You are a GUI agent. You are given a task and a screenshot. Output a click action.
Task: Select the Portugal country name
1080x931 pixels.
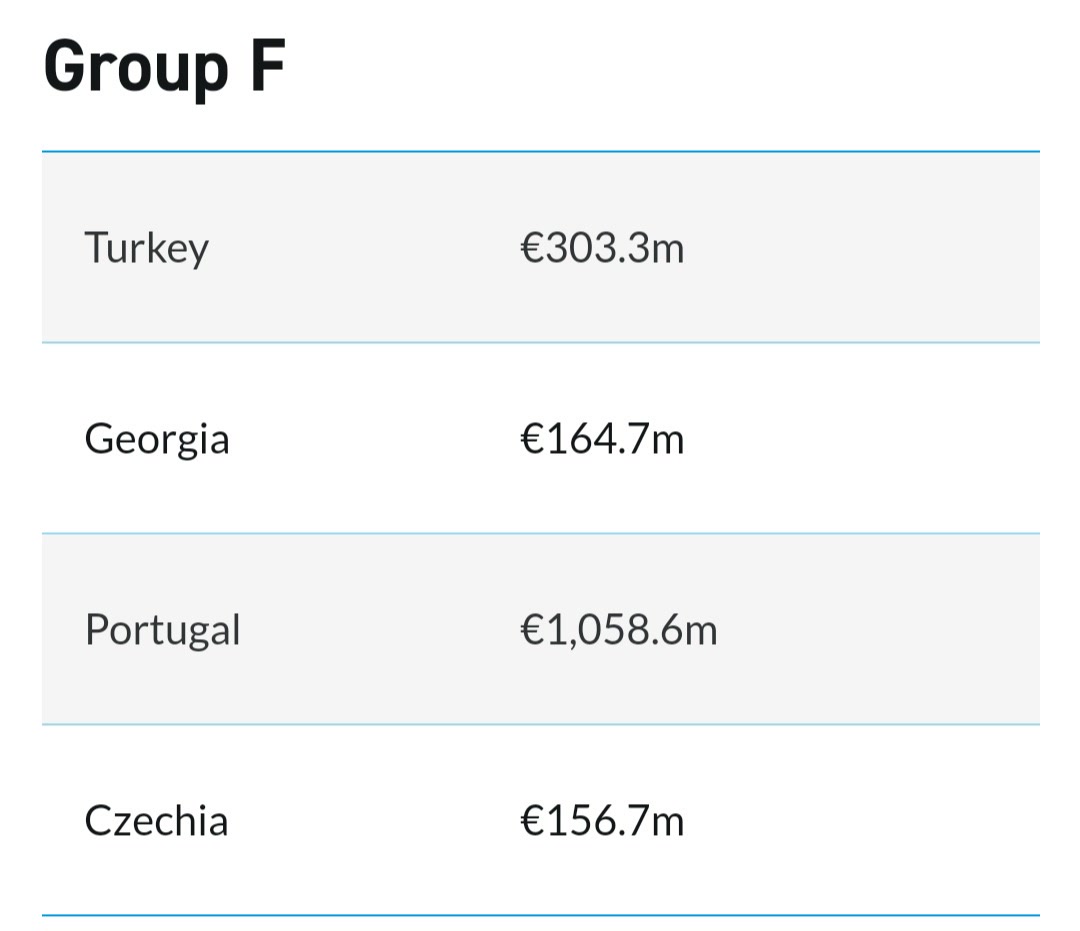[x=163, y=630]
